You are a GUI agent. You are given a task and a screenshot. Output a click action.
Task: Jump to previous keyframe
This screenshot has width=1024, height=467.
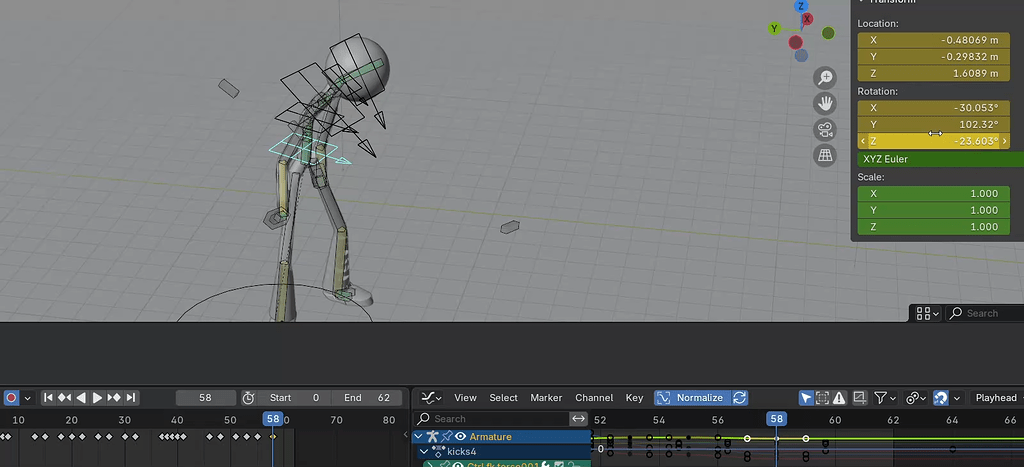(64, 398)
